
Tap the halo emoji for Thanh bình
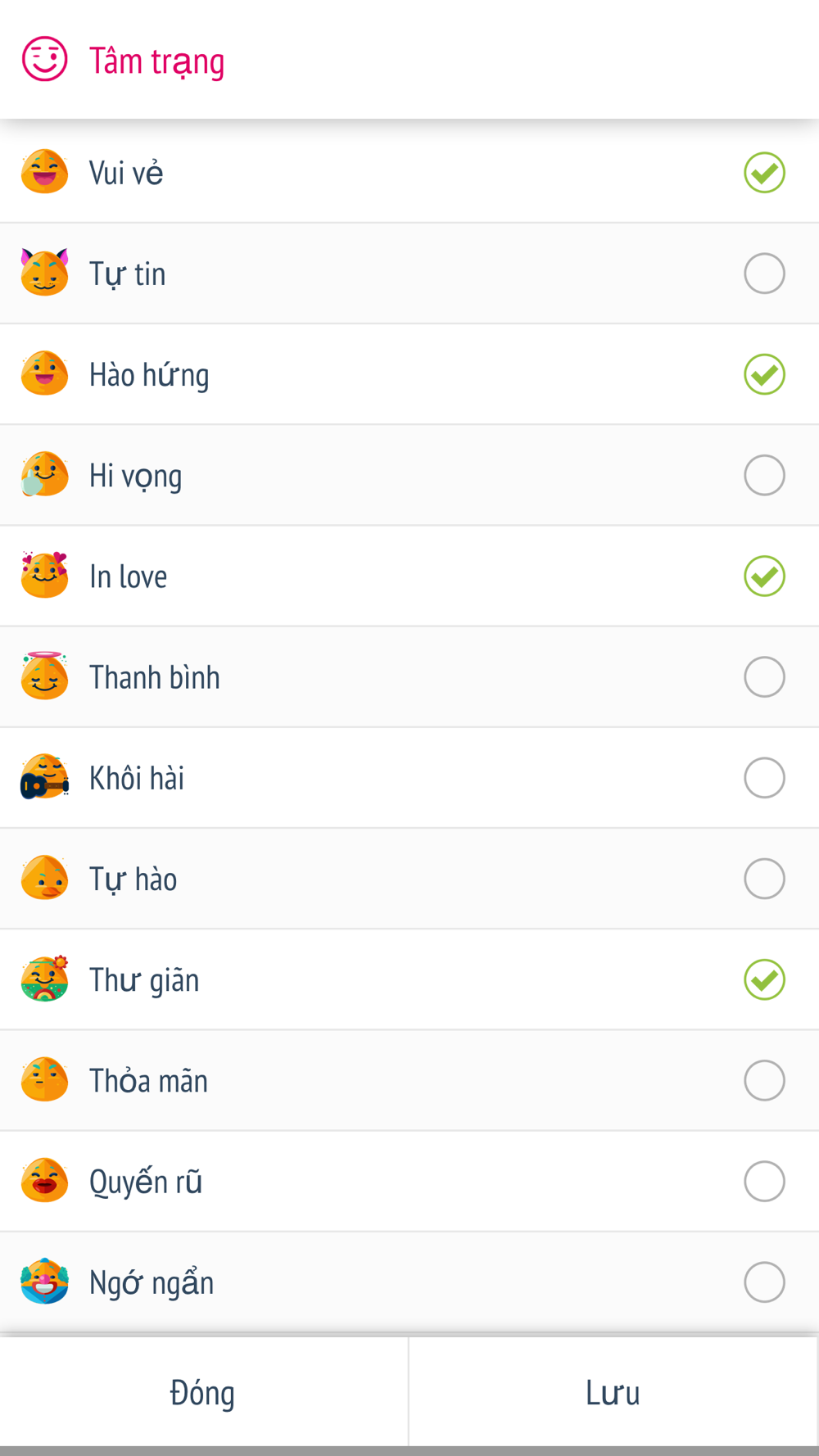pos(44,676)
